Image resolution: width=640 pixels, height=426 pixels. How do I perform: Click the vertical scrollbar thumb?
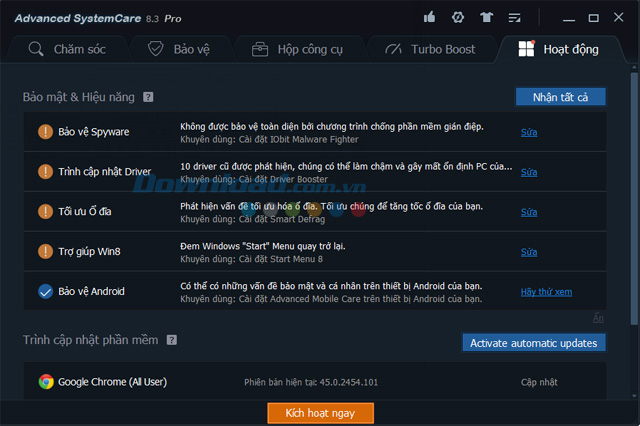634,199
